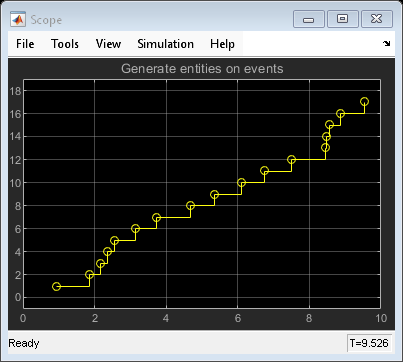This screenshot has height=362, width=403.
Task: Select the data marker at value 10
Action: [241, 183]
